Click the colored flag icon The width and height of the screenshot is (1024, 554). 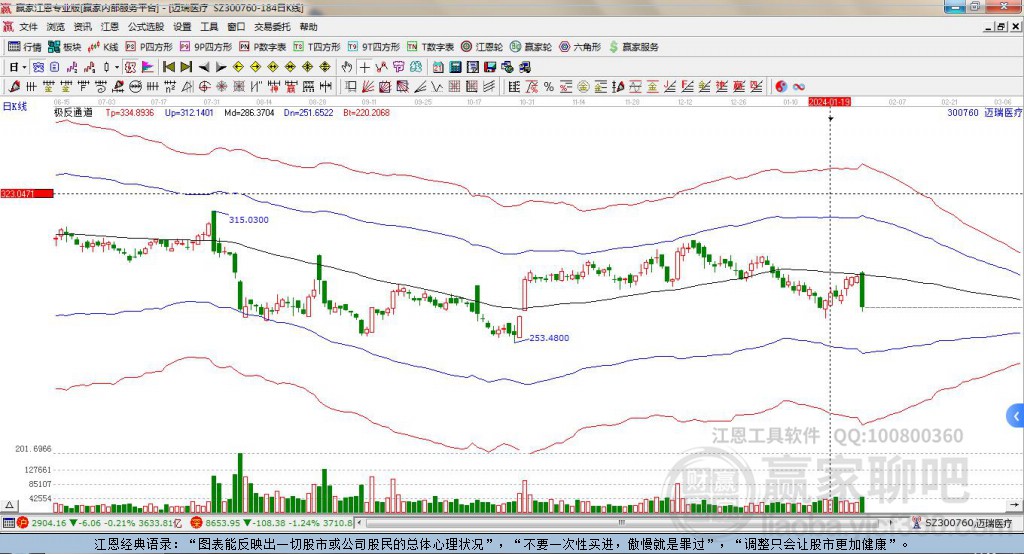pyautogui.click(x=148, y=67)
